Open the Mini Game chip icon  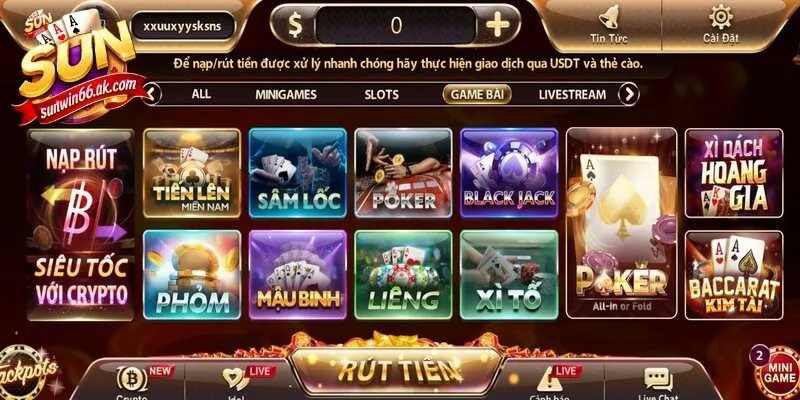coord(776,374)
